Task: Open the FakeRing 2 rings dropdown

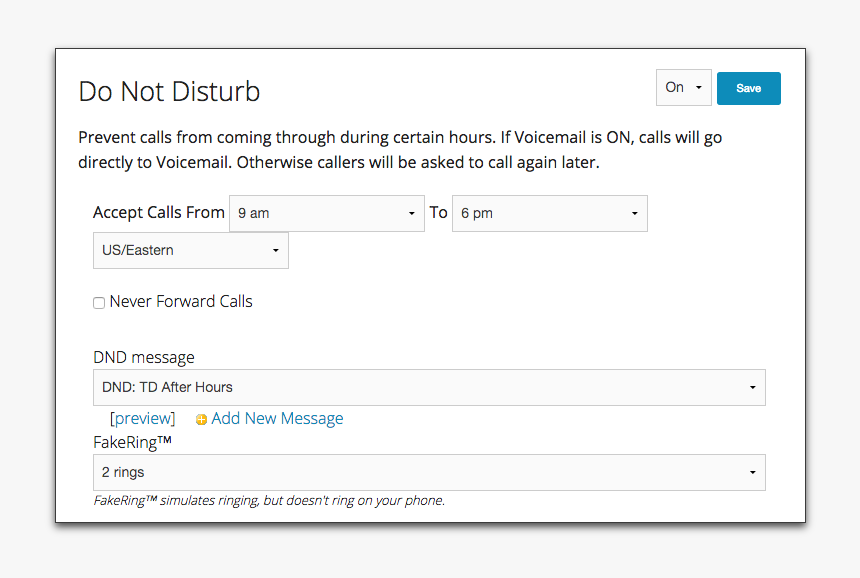Action: click(x=429, y=472)
